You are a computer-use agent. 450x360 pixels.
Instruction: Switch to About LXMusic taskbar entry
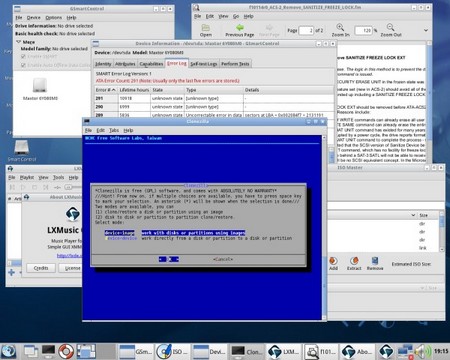pos(358,352)
